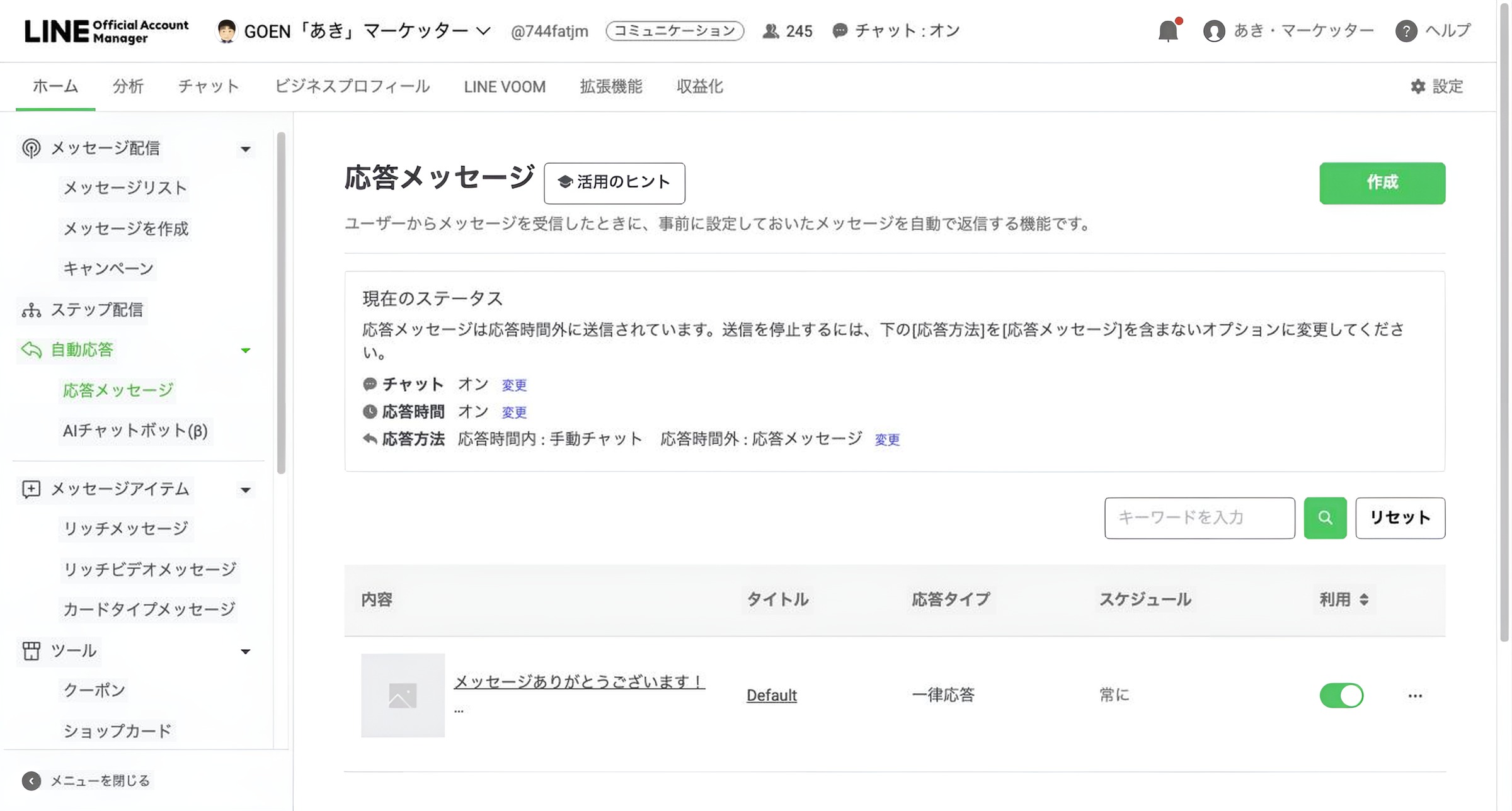Click the tools shop icon
The width and height of the screenshot is (1512, 811).
(x=31, y=650)
